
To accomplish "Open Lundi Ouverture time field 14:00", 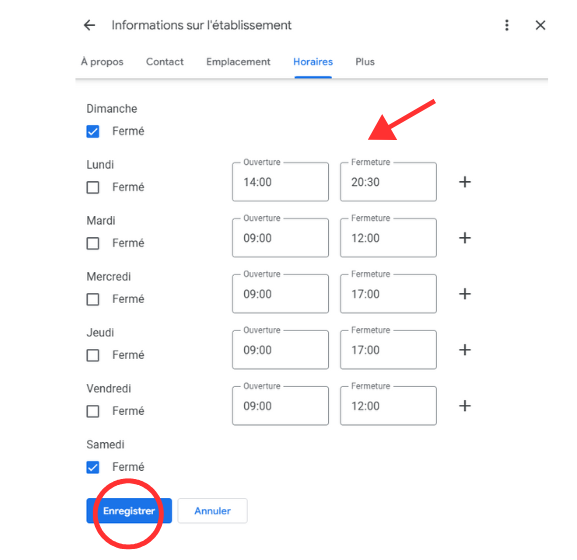I will coord(280,182).
